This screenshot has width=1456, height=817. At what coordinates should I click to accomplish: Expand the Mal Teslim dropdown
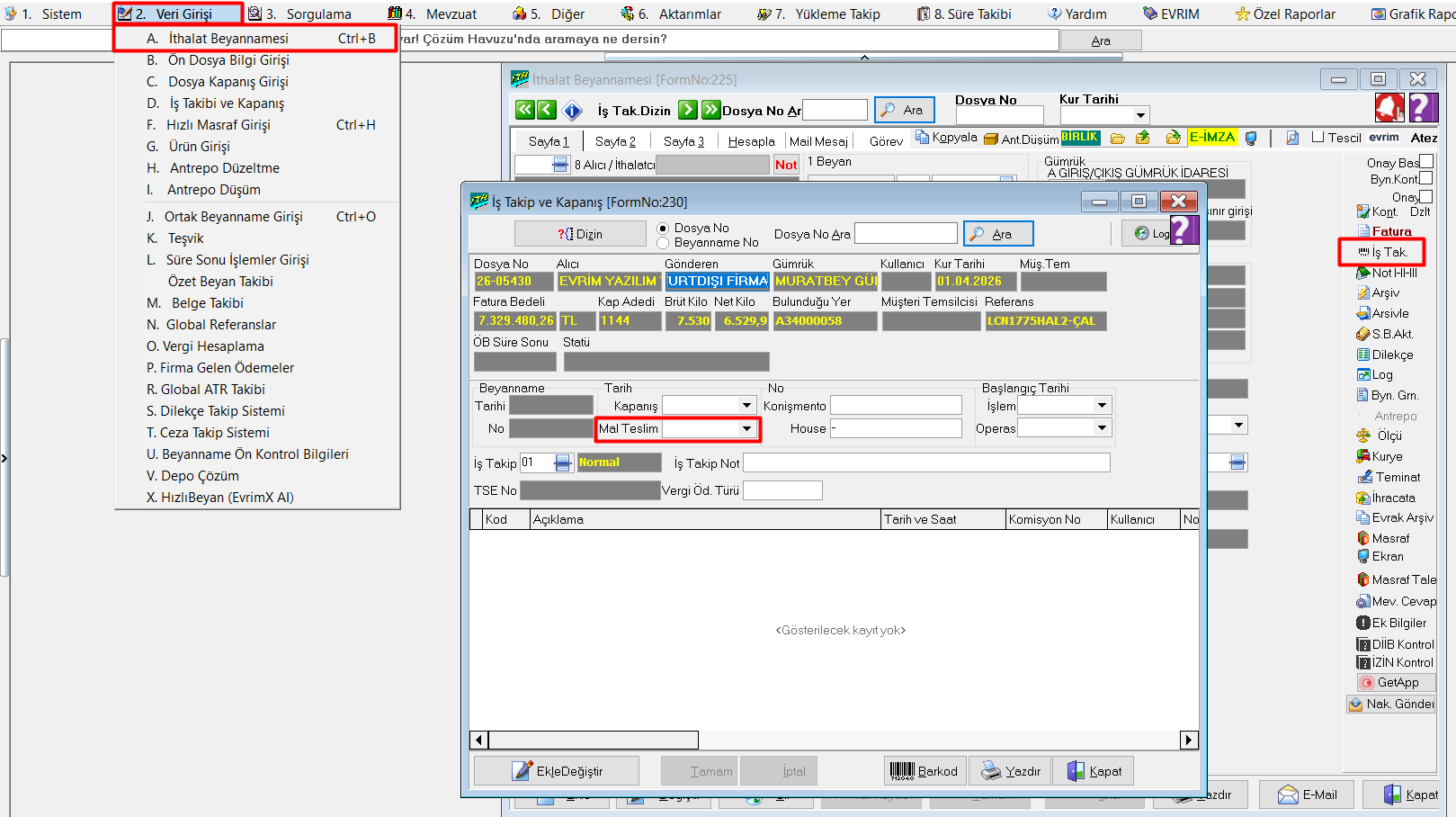(x=746, y=429)
